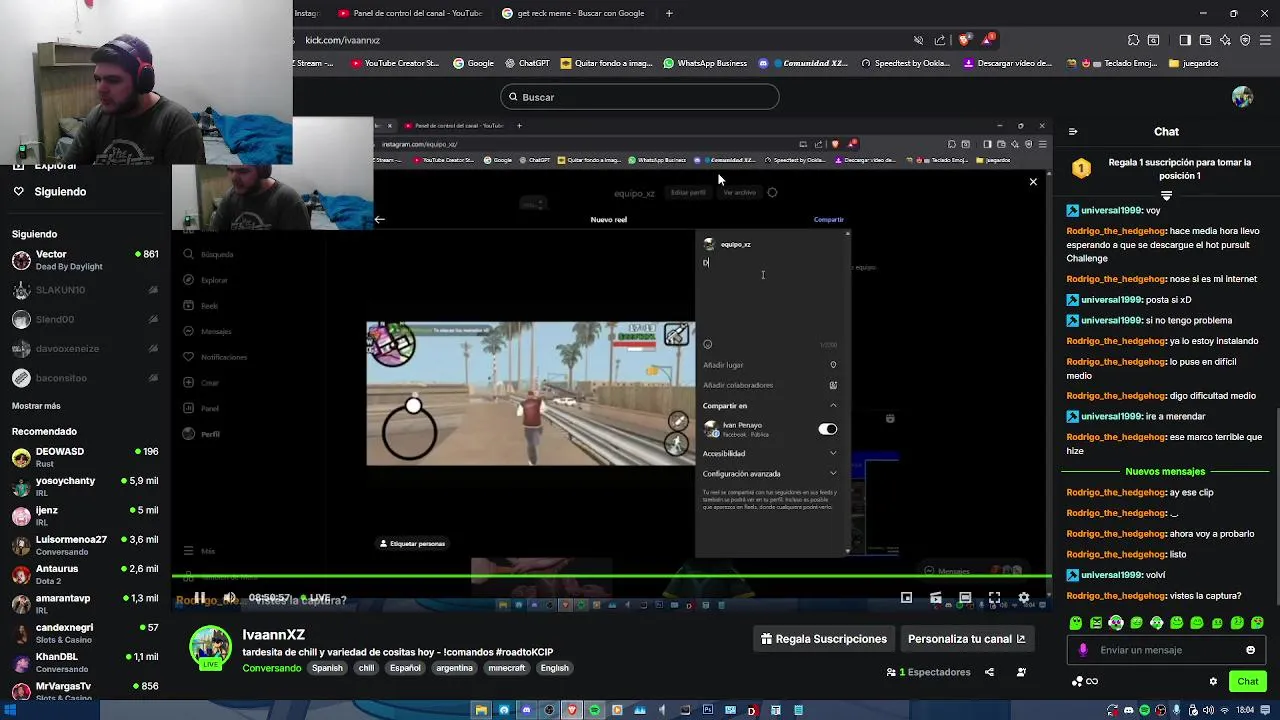The height and width of the screenshot is (720, 1280).
Task: Jump to Nuevos mensajes in chat
Action: [x=1165, y=471]
